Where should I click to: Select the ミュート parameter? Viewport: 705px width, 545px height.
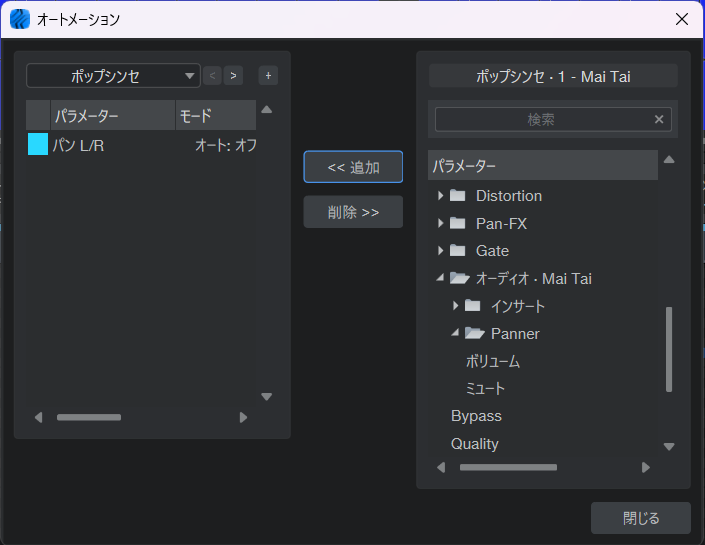coord(485,389)
